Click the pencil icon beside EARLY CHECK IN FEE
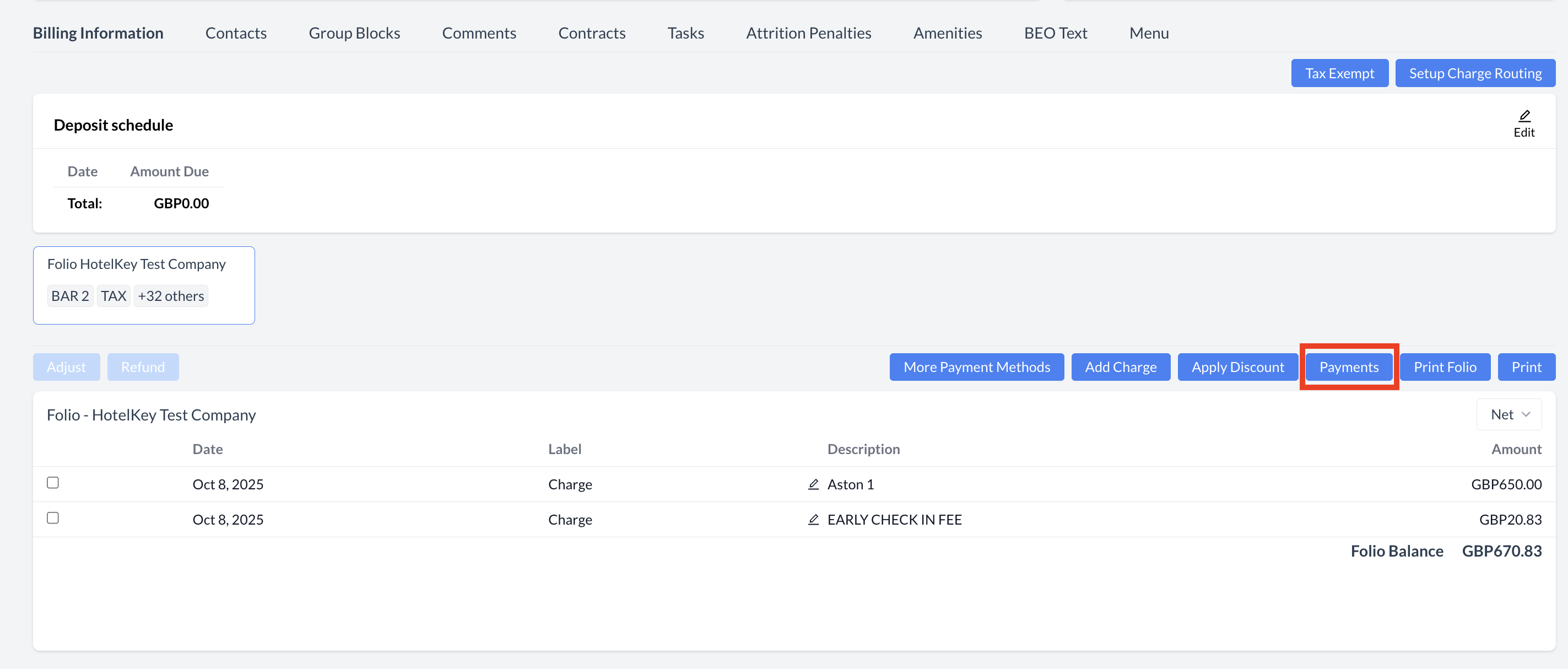This screenshot has height=669, width=1568. pyautogui.click(x=813, y=520)
